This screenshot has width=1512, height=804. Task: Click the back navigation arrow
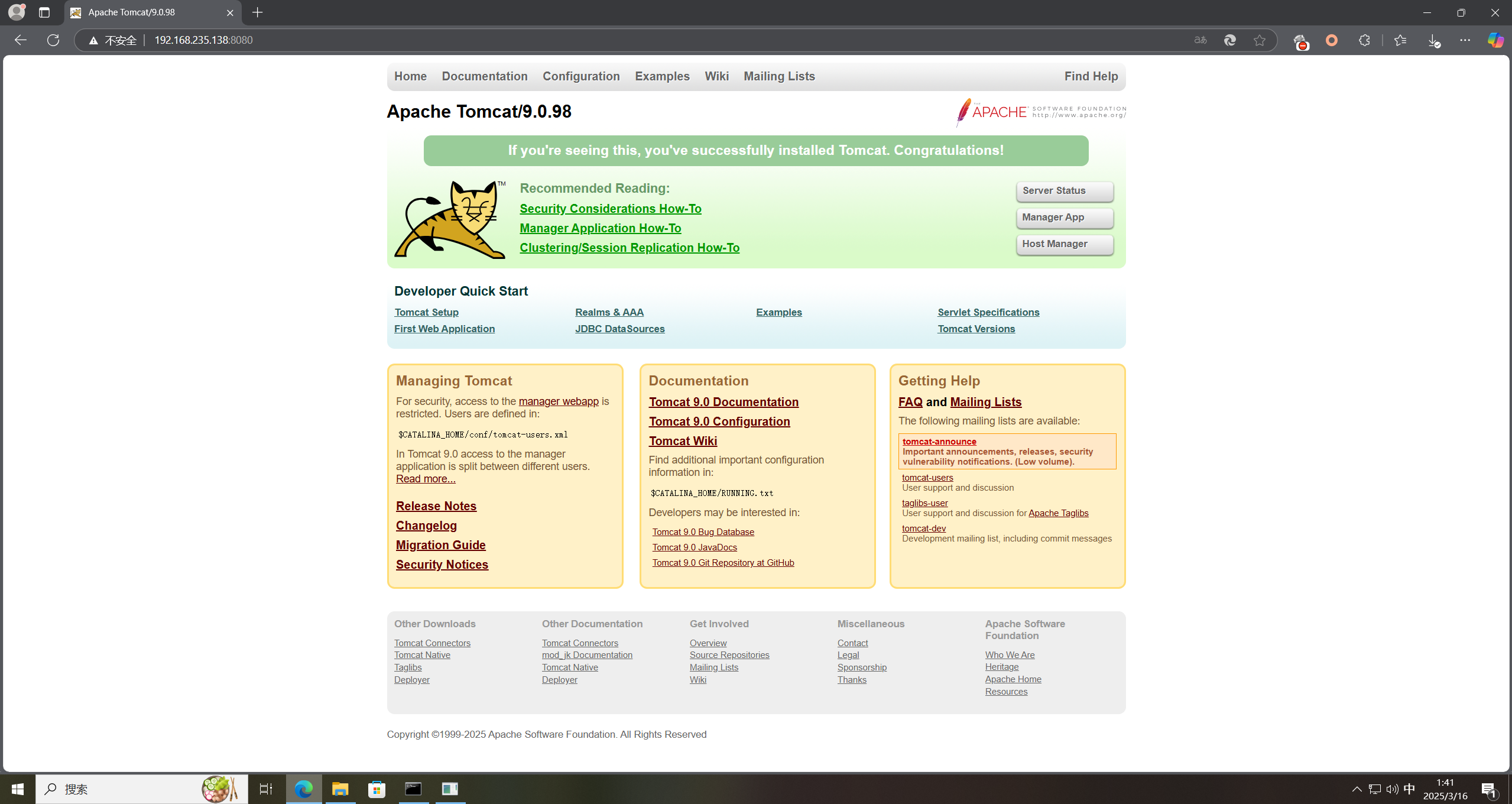21,40
